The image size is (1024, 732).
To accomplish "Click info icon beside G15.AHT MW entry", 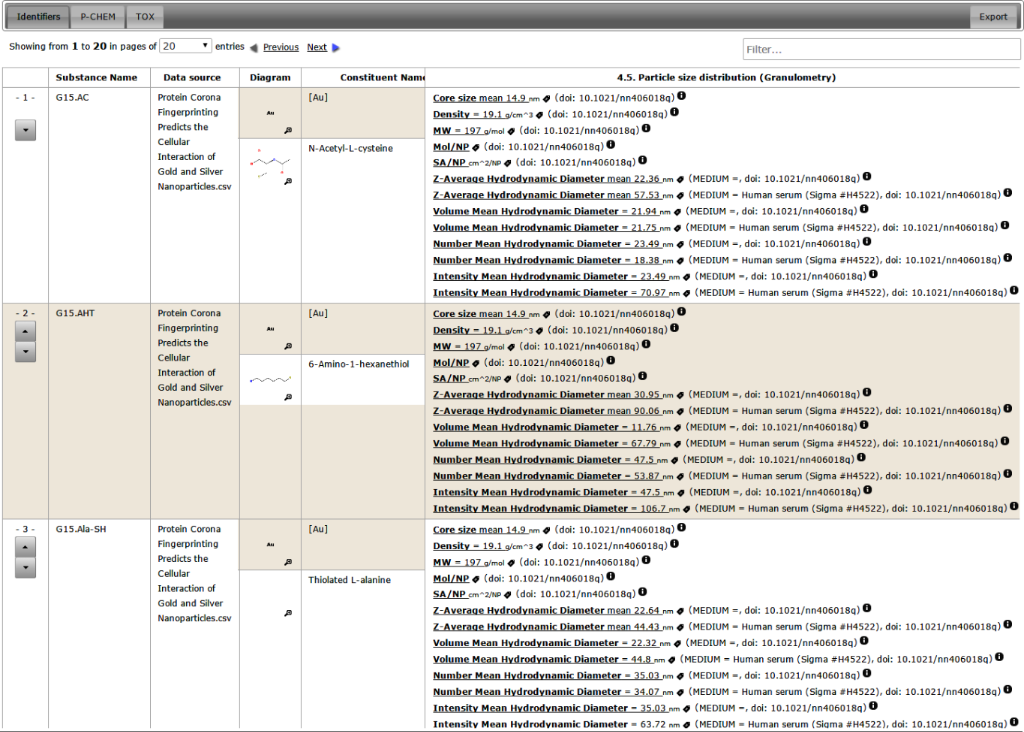I will 645,344.
